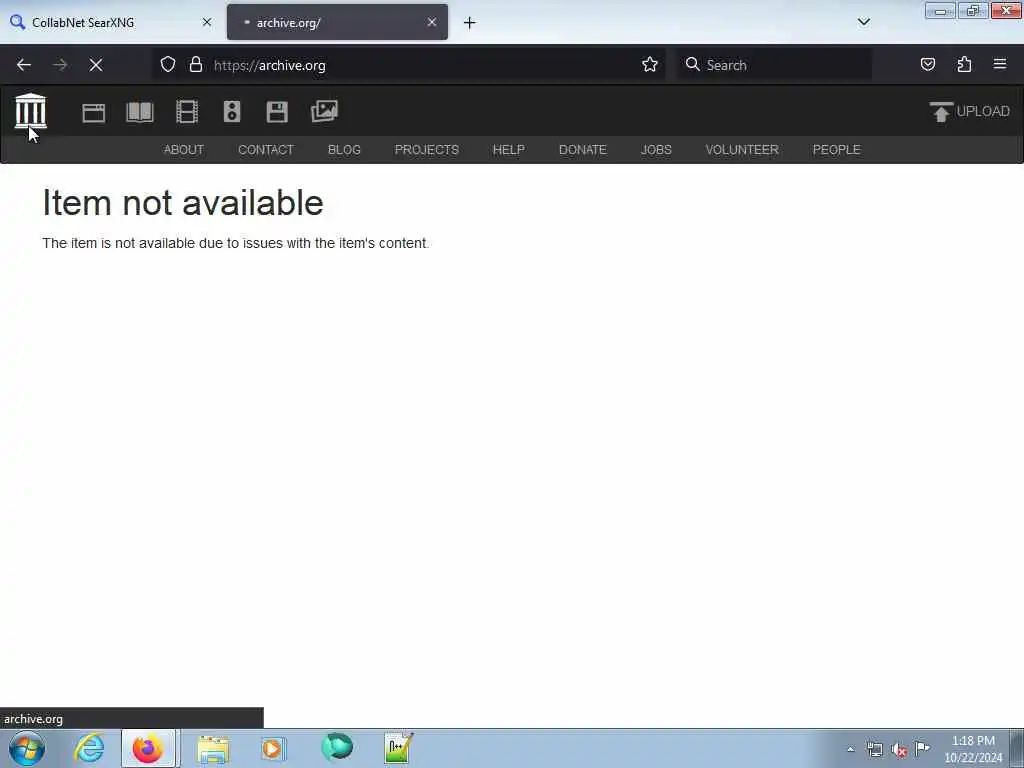Click the muted volume tray icon
The width and height of the screenshot is (1024, 768).
[899, 750]
